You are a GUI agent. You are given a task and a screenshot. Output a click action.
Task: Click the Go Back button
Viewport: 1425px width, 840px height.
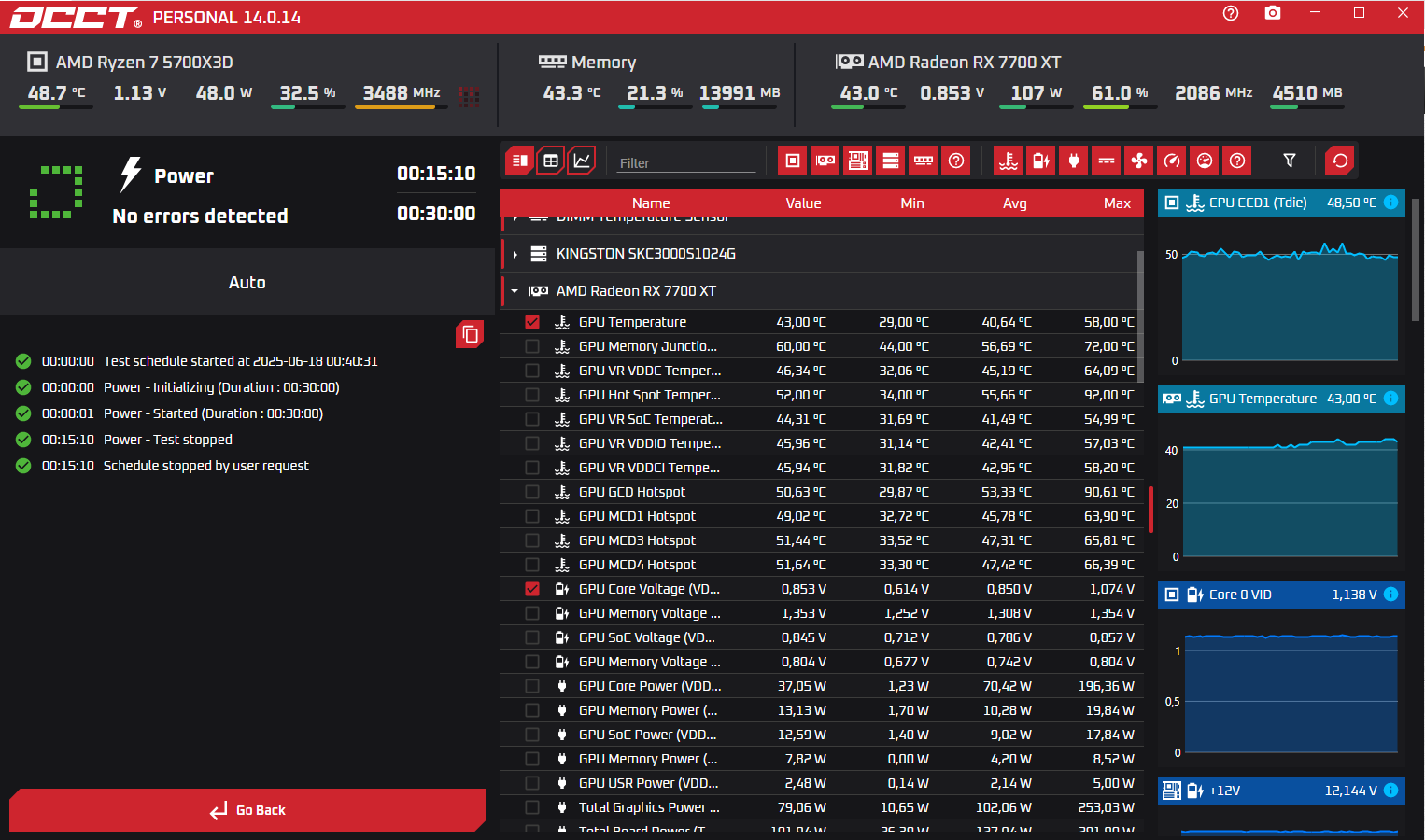[247, 810]
